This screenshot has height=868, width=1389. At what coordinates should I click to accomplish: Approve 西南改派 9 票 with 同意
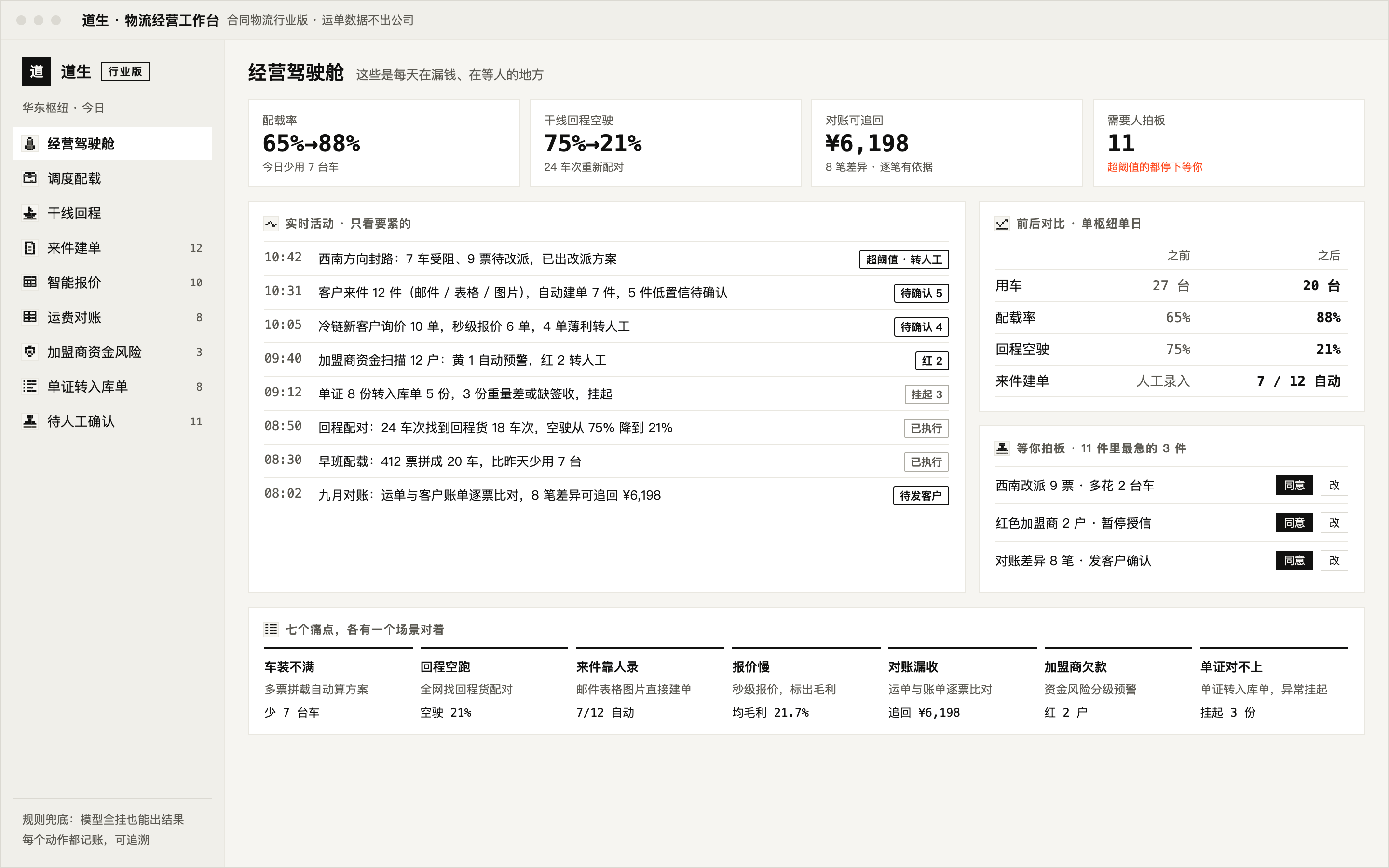pyautogui.click(x=1294, y=485)
